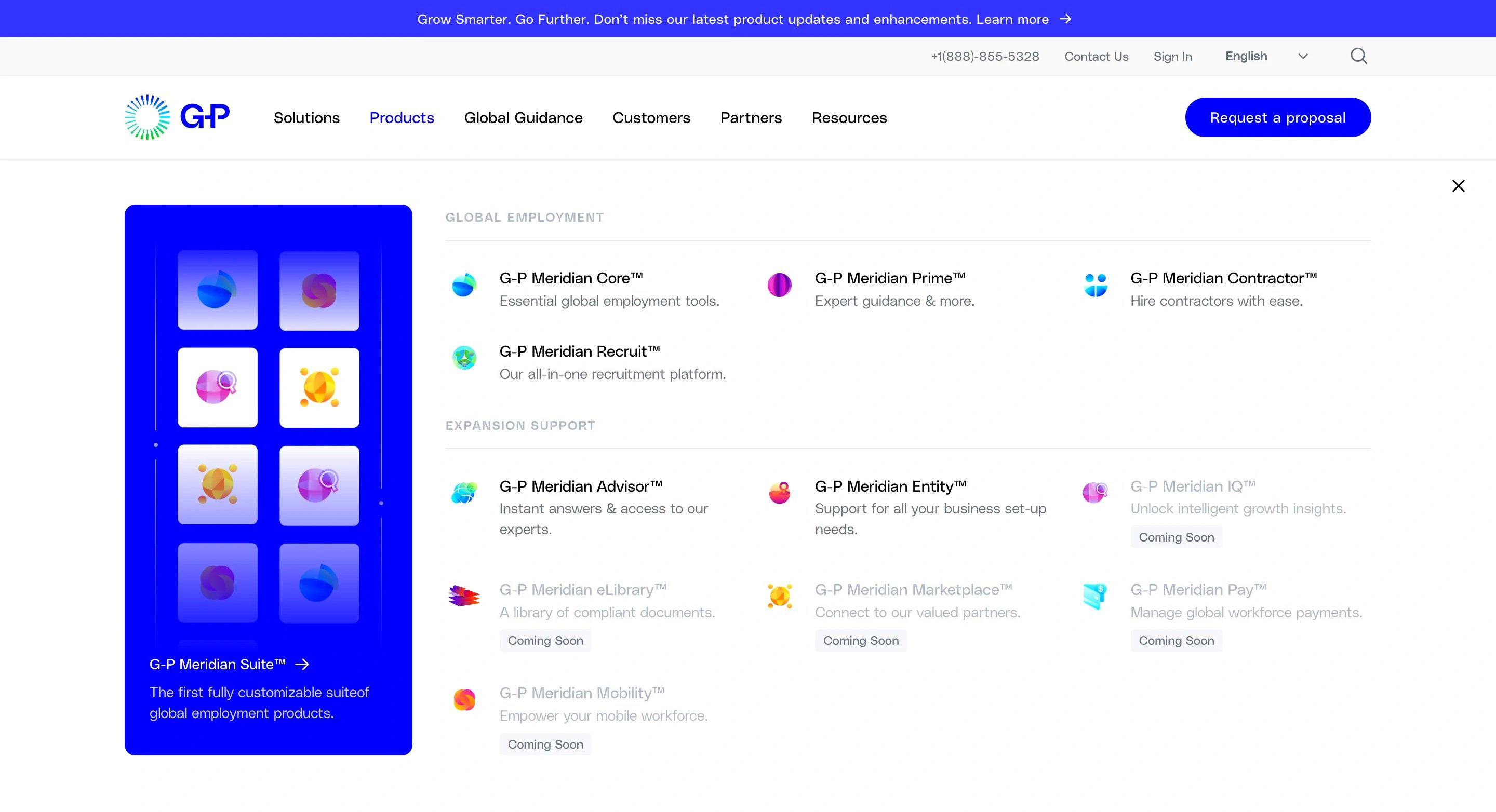Select the G-P Meridian Core icon
The width and height of the screenshot is (1496, 812).
[464, 285]
